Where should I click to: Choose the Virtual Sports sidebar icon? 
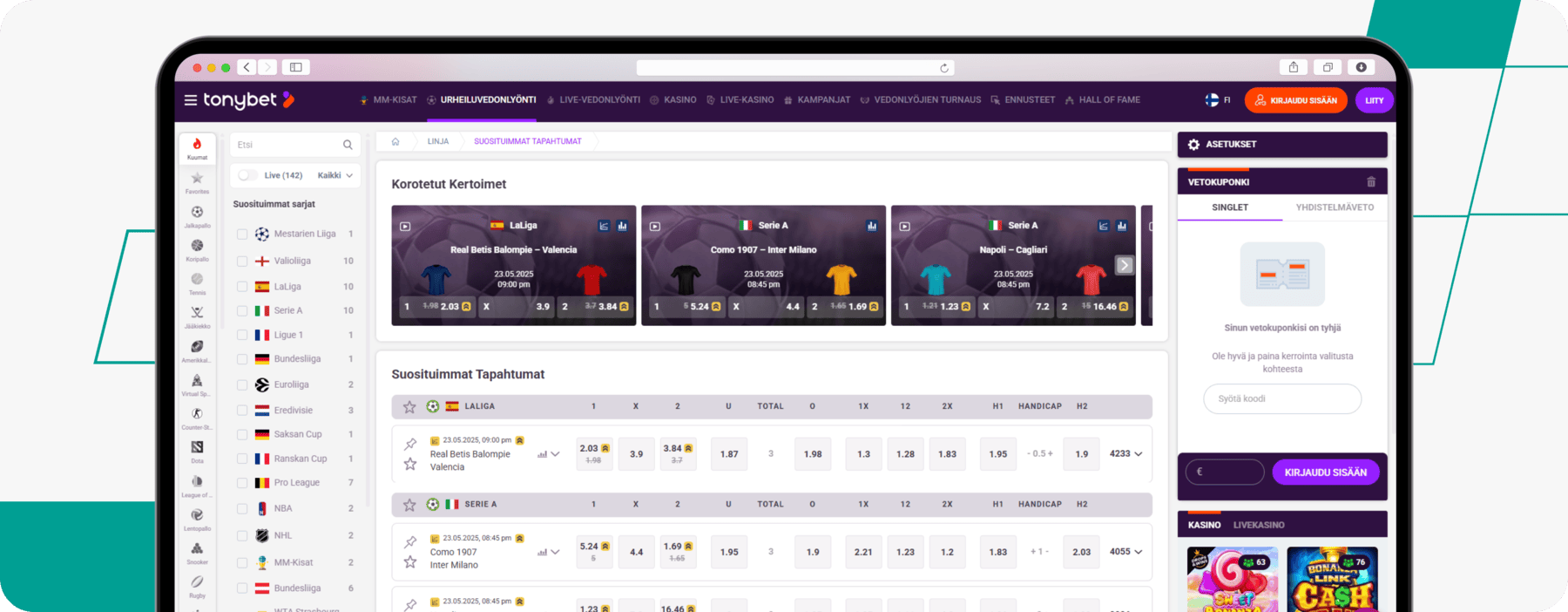pyautogui.click(x=197, y=380)
